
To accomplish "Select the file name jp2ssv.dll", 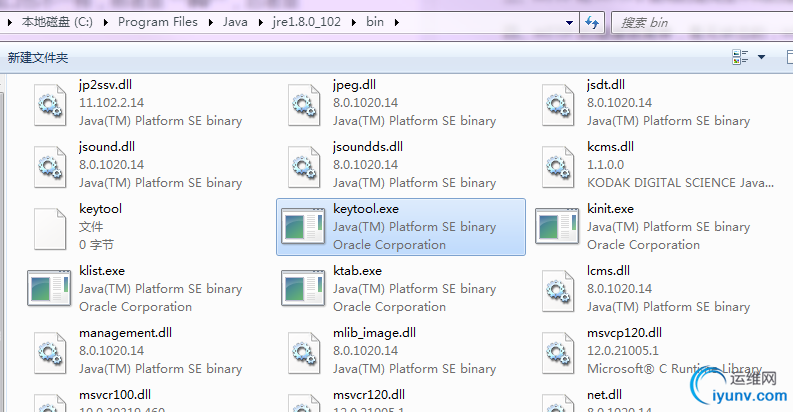I will coord(106,85).
